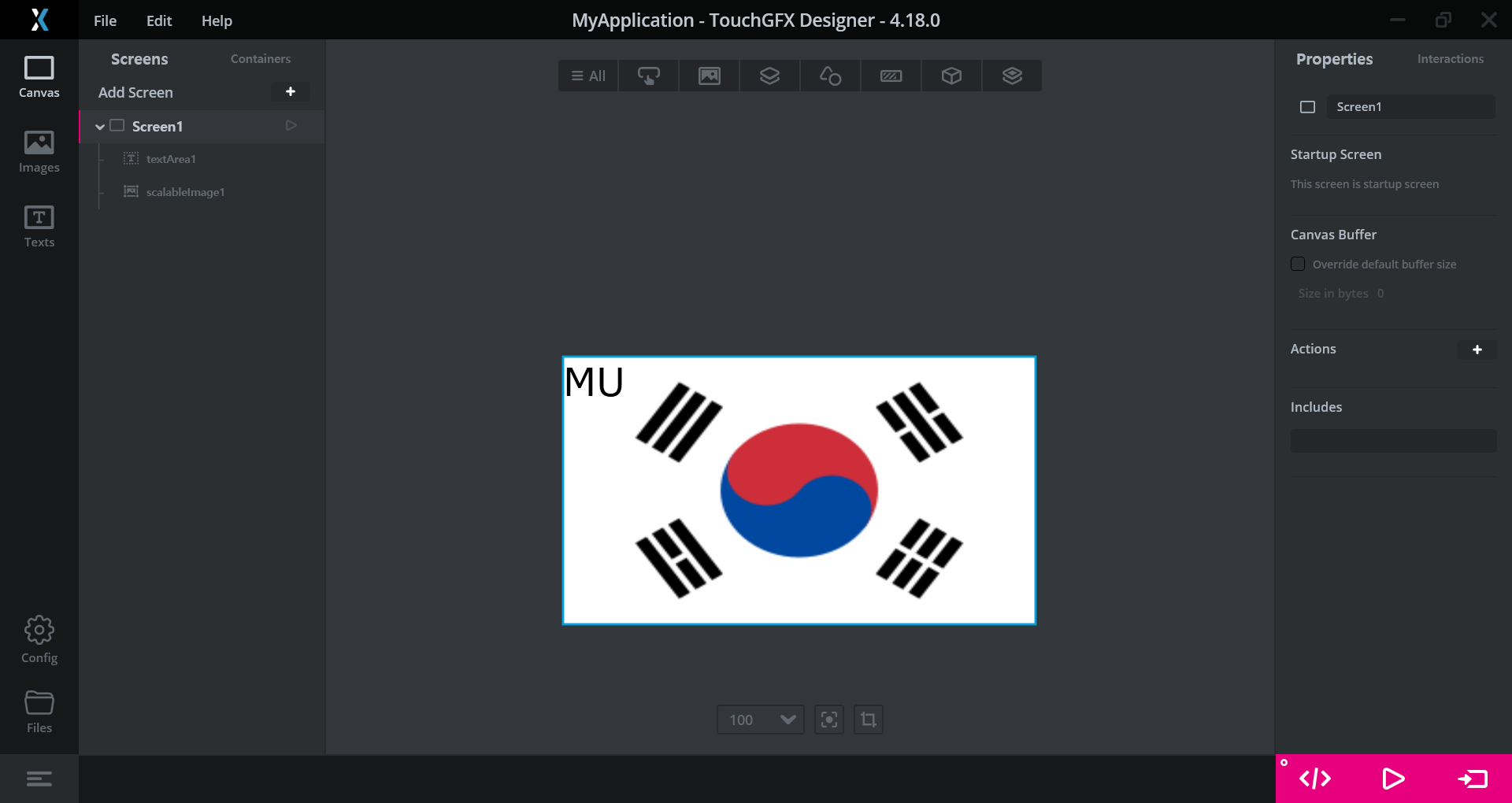
Task: Click the Size in bytes value
Action: click(x=1380, y=294)
